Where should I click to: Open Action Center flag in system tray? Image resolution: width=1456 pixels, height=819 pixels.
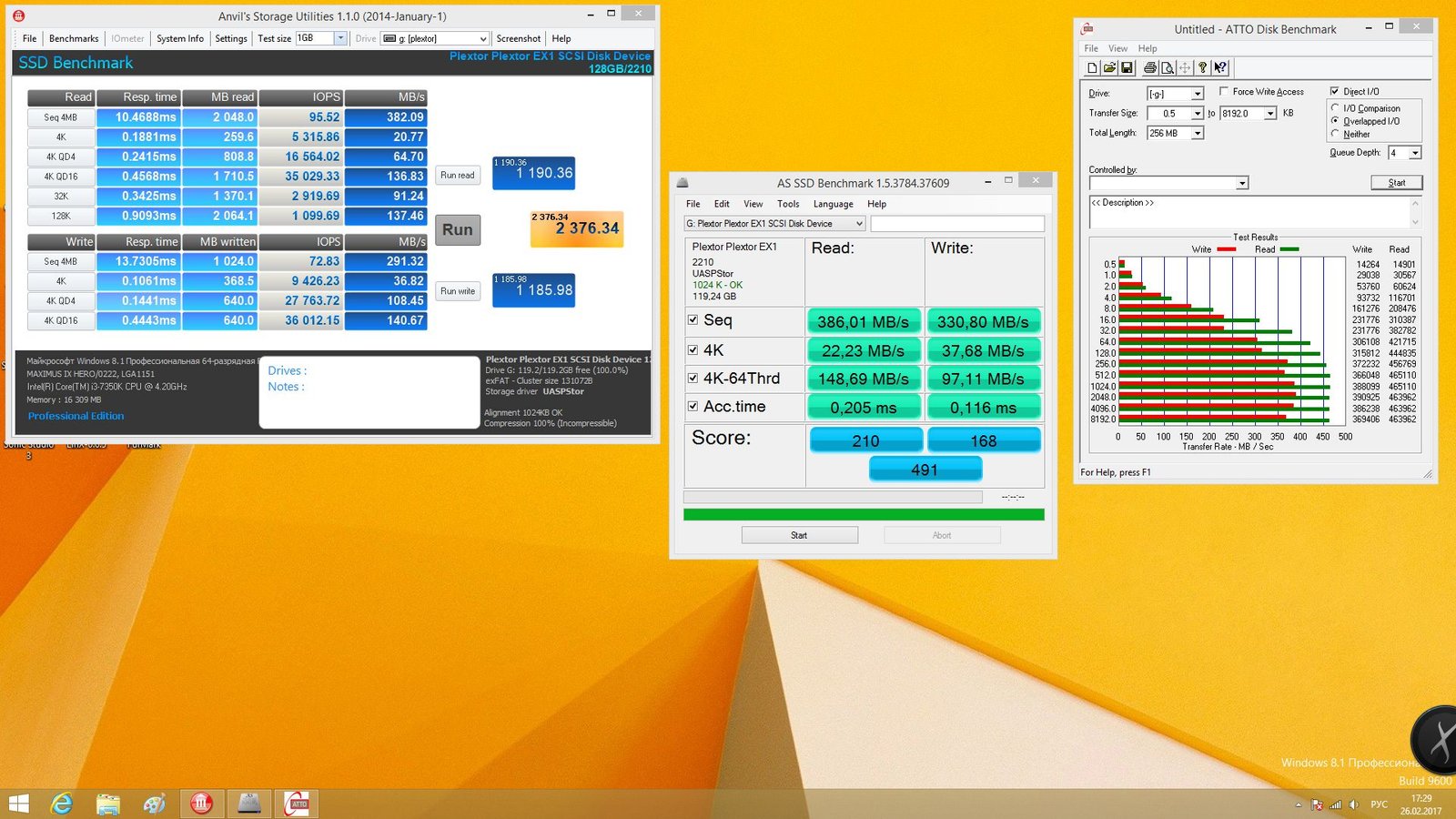pos(1317,804)
